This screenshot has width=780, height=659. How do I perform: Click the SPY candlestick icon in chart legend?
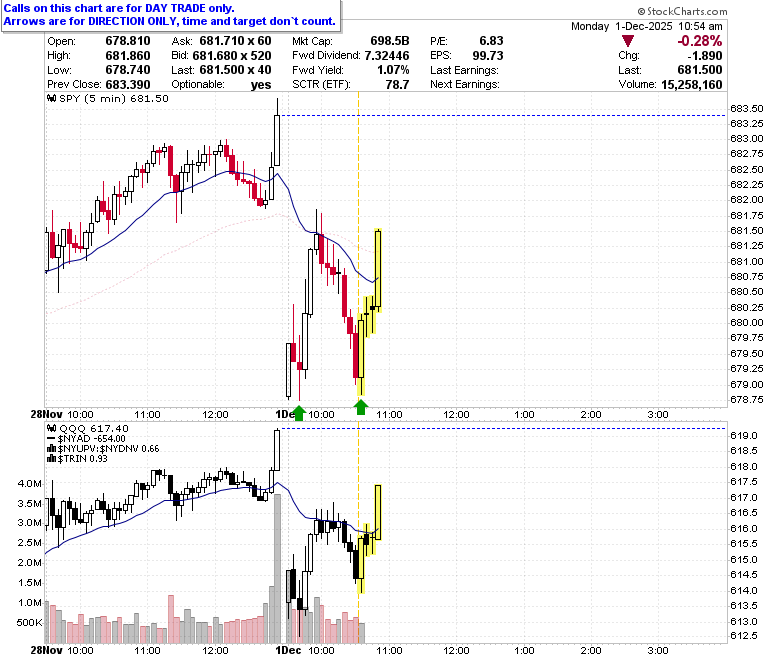tap(52, 98)
